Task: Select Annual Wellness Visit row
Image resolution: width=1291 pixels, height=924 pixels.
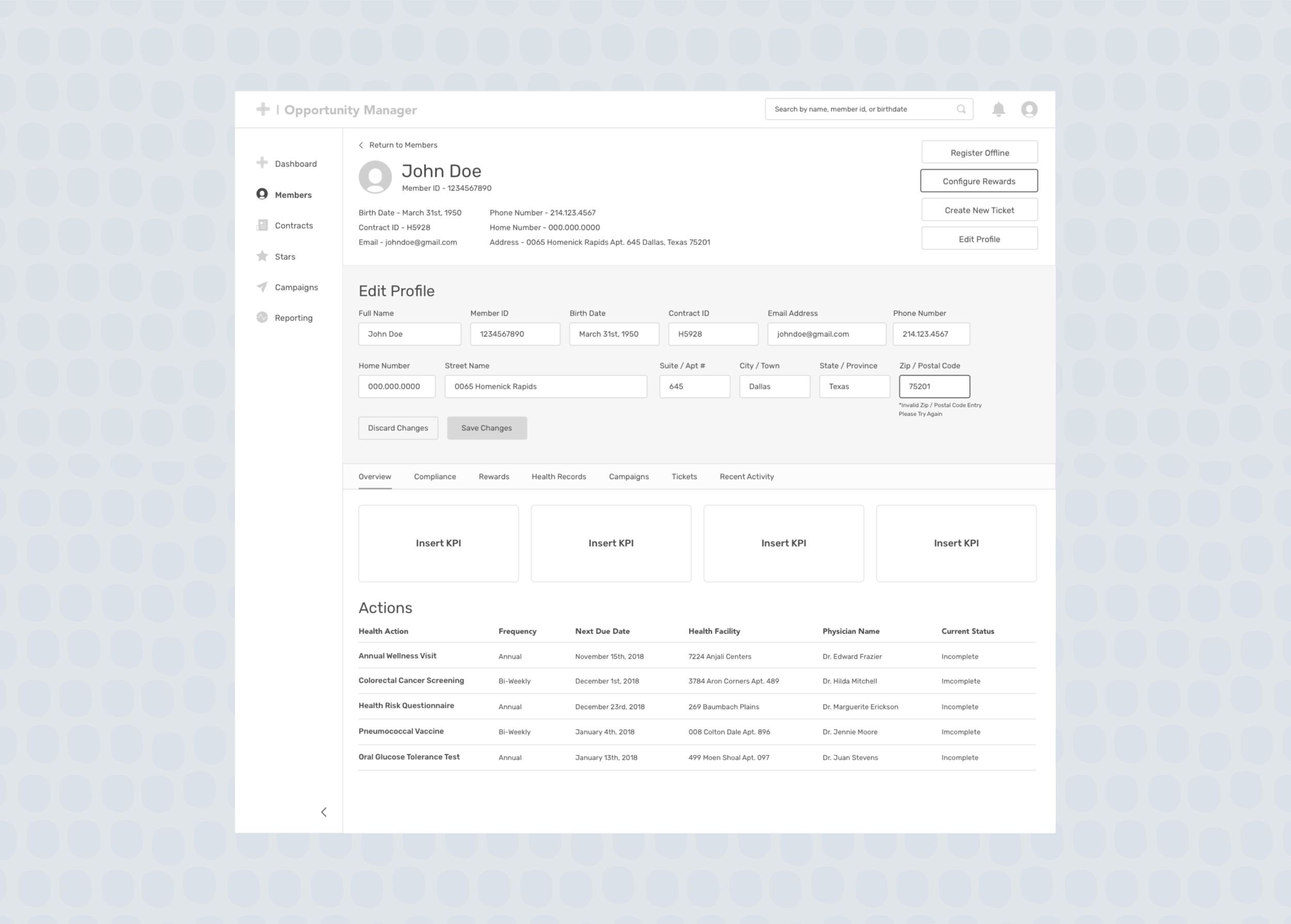Action: pyautogui.click(x=697, y=656)
